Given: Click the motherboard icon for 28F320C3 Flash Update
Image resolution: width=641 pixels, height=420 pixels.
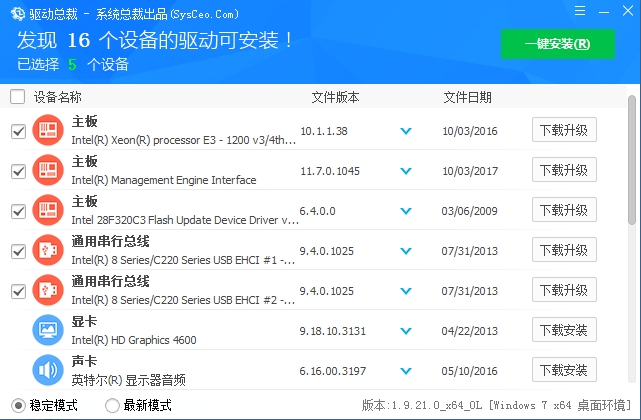Looking at the screenshot, I should (x=48, y=210).
